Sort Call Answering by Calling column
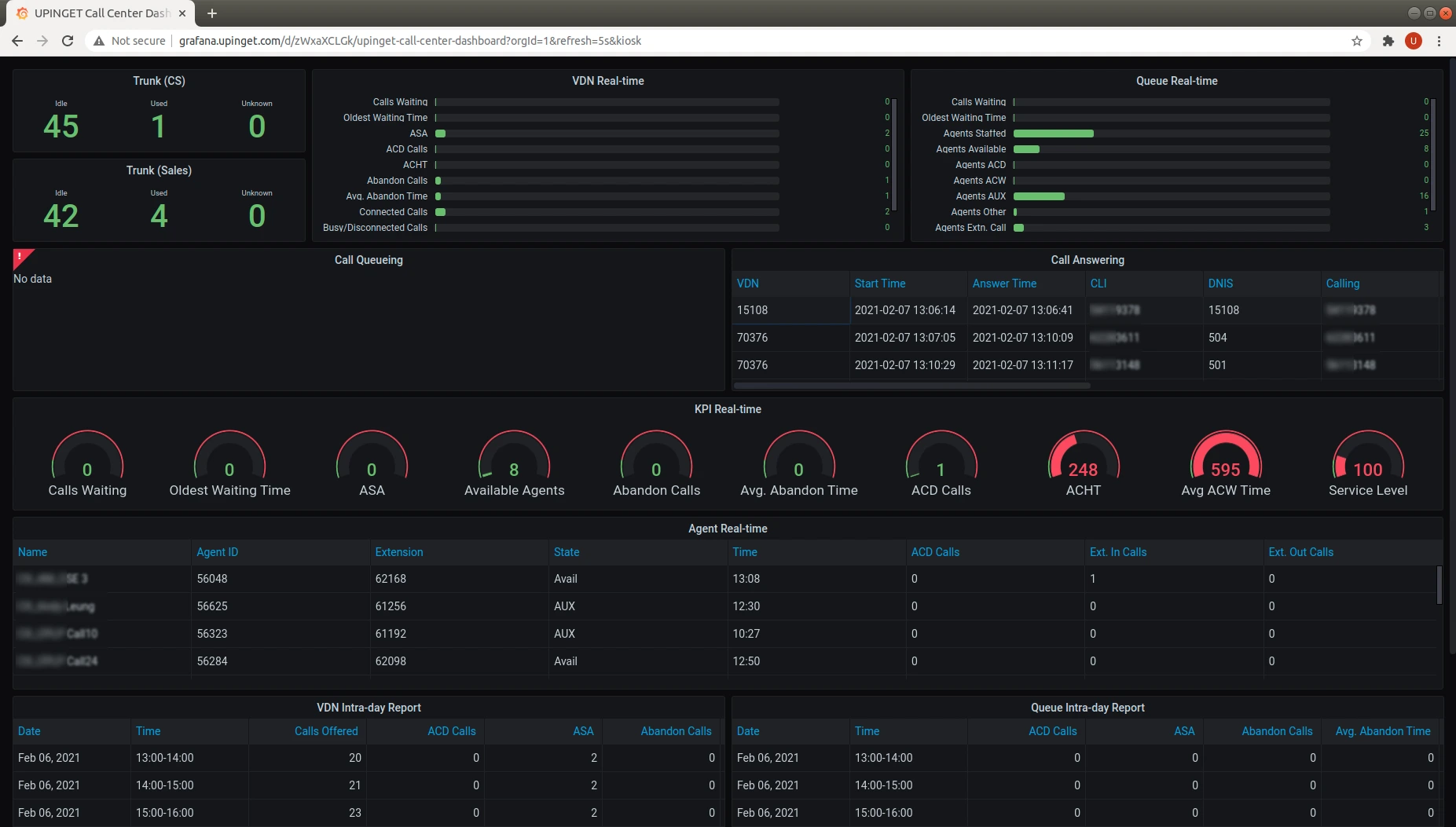The image size is (1456, 827). pyautogui.click(x=1343, y=284)
